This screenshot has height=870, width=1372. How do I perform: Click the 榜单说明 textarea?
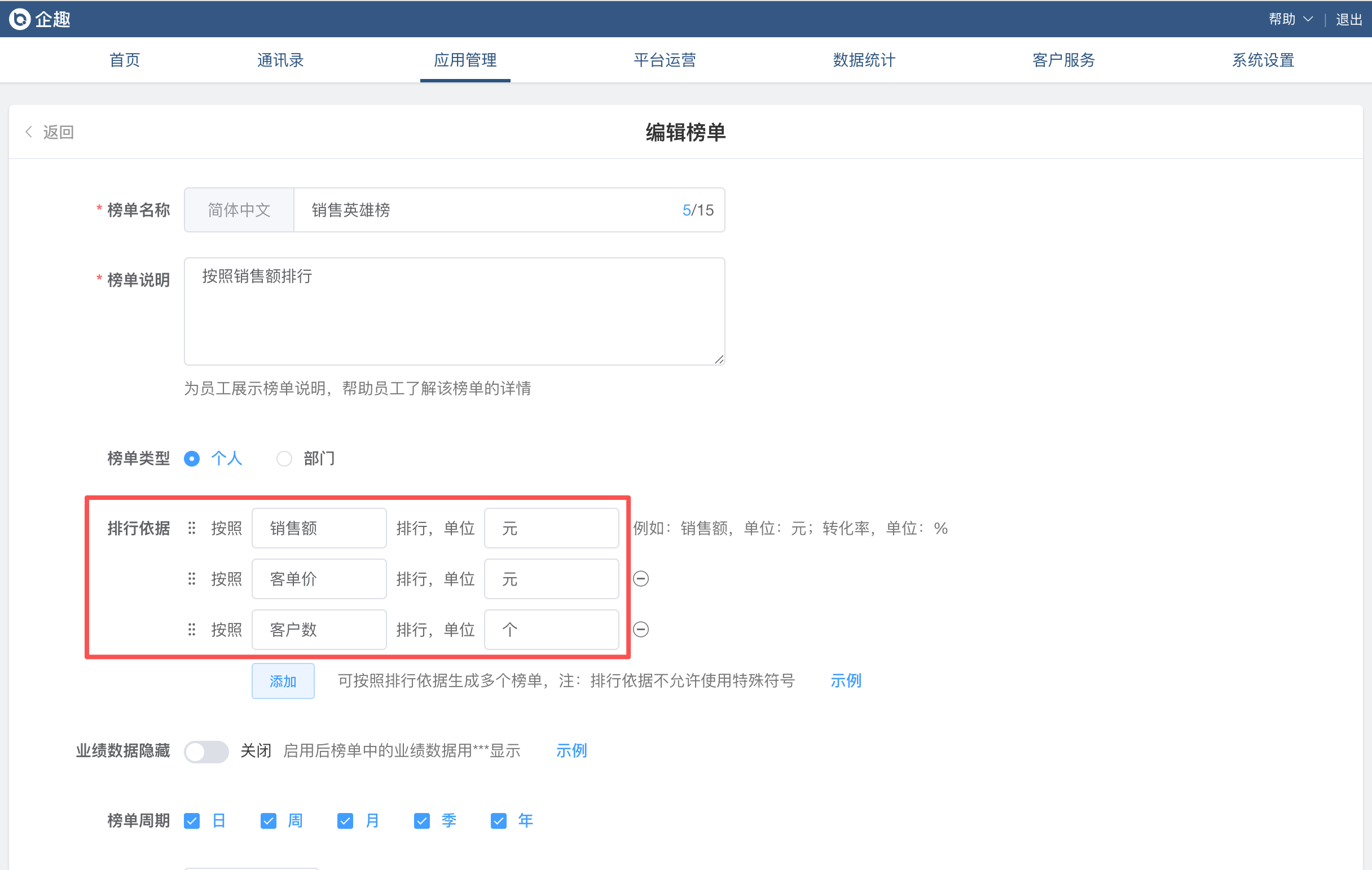coord(455,311)
